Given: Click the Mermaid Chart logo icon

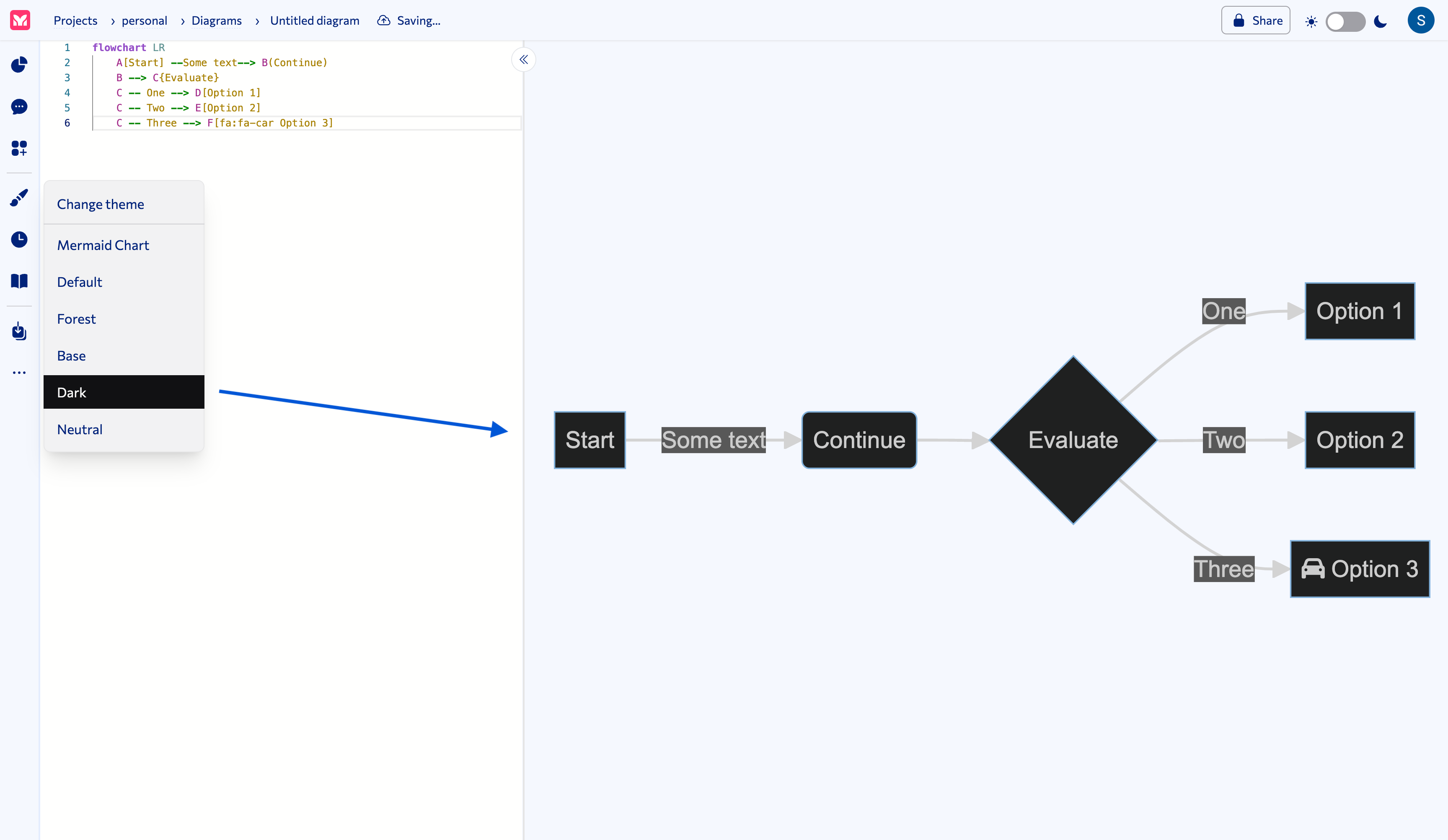Looking at the screenshot, I should (x=20, y=21).
